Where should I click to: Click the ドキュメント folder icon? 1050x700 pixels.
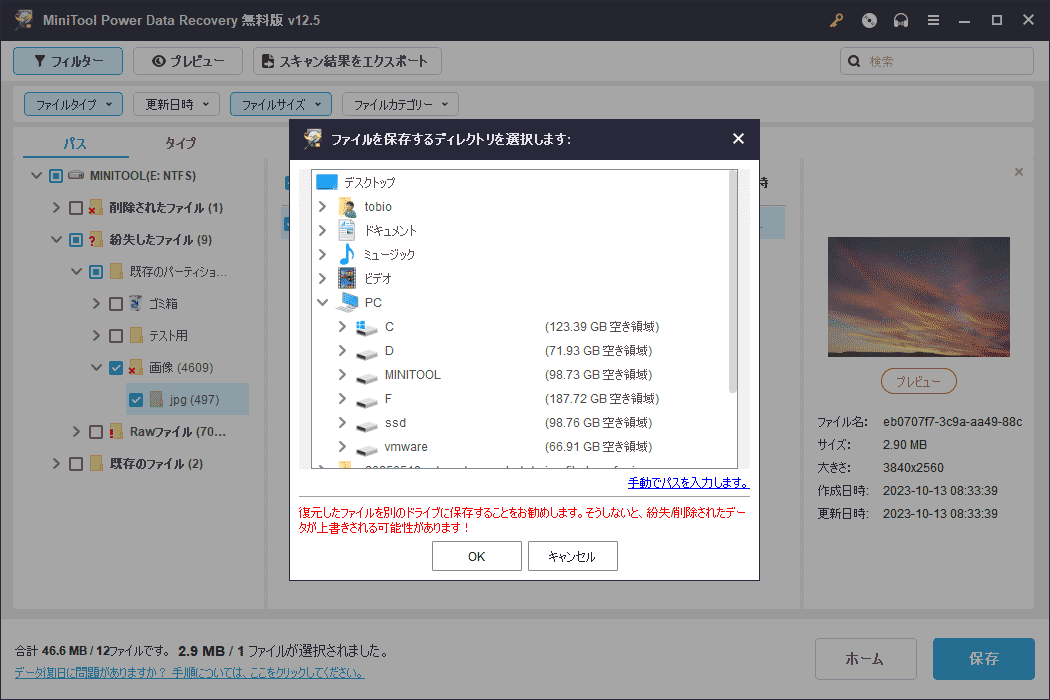pyautogui.click(x=347, y=230)
